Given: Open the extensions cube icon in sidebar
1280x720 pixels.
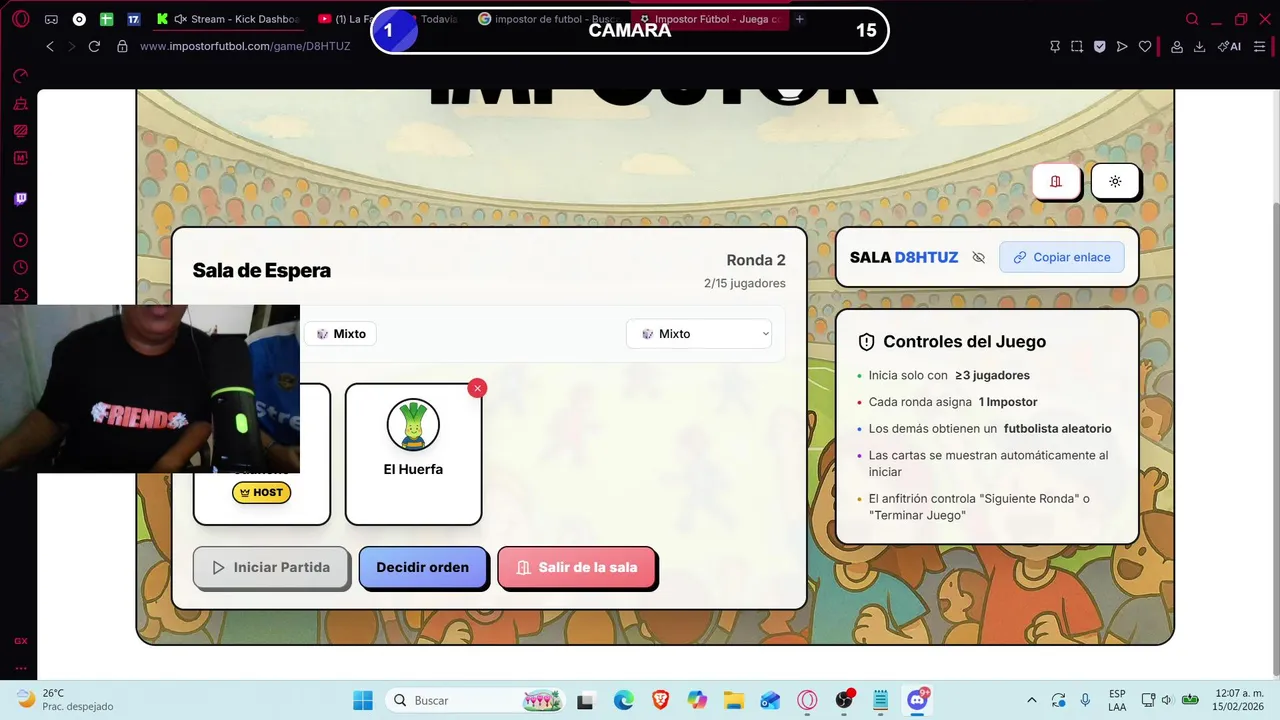Looking at the screenshot, I should (20, 295).
